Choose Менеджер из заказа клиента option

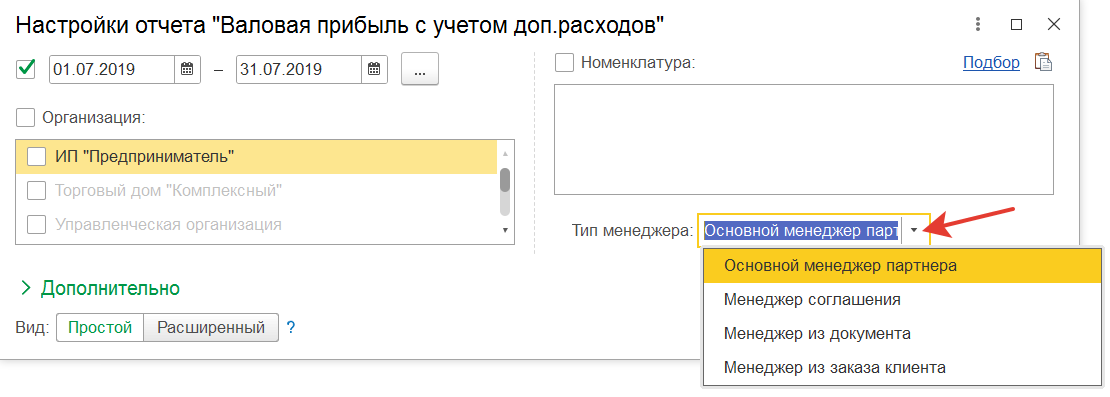[x=903, y=368]
